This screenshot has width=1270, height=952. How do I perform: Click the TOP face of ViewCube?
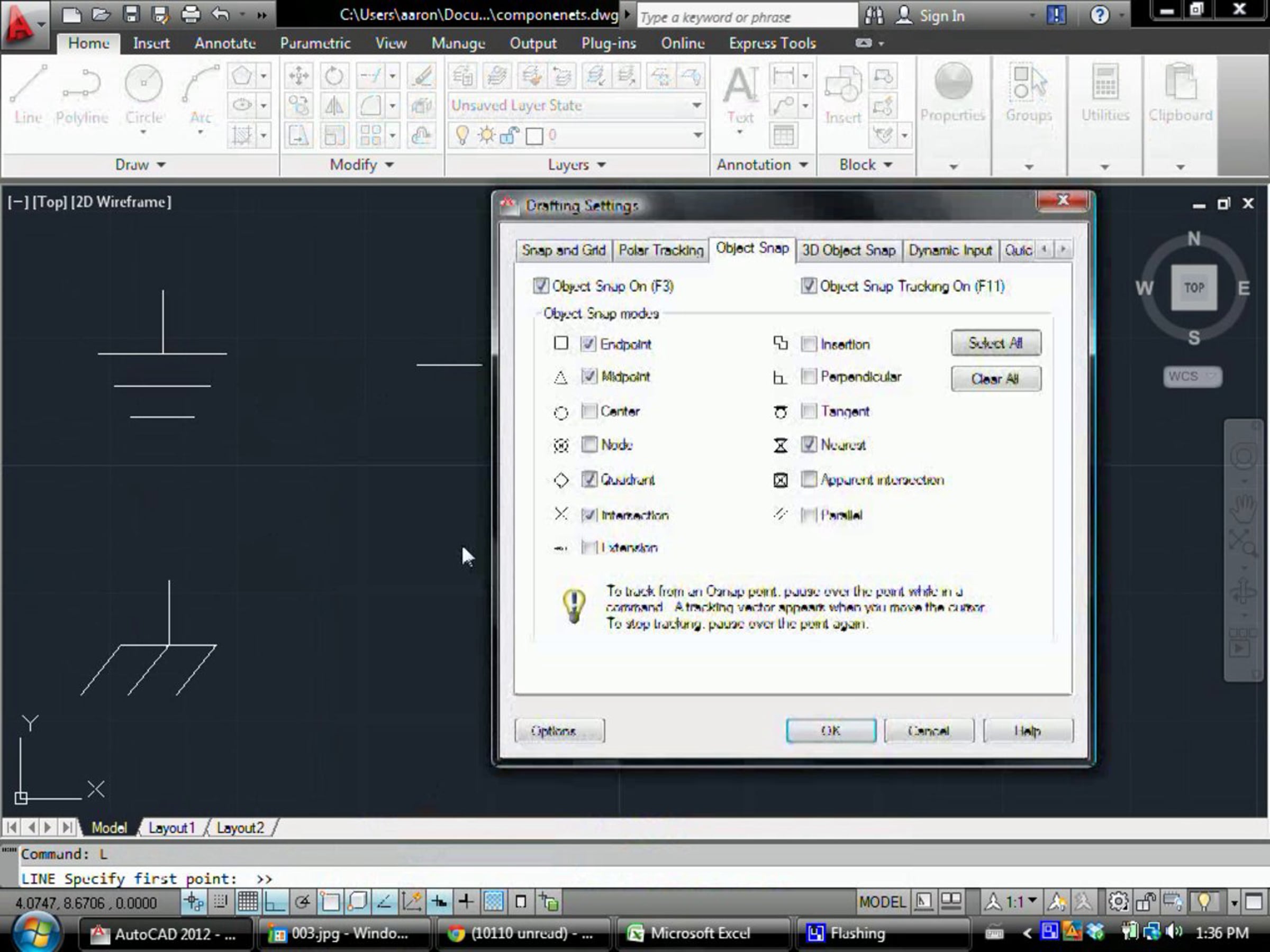coord(1194,288)
